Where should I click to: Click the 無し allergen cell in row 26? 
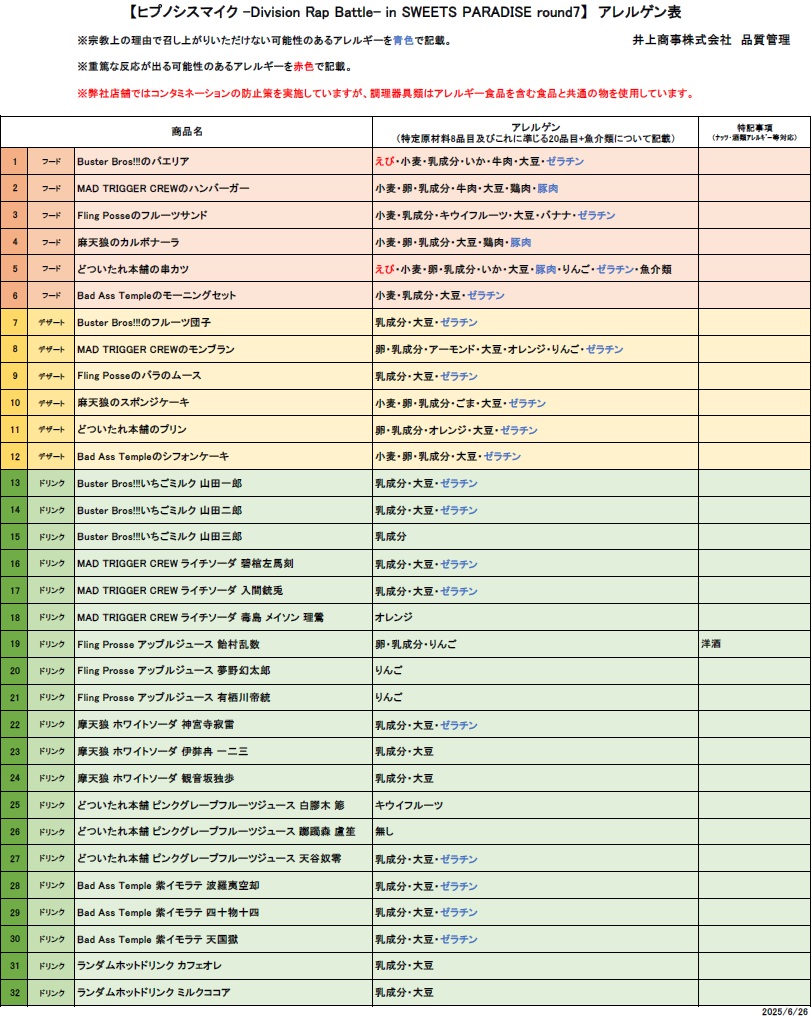click(535, 831)
